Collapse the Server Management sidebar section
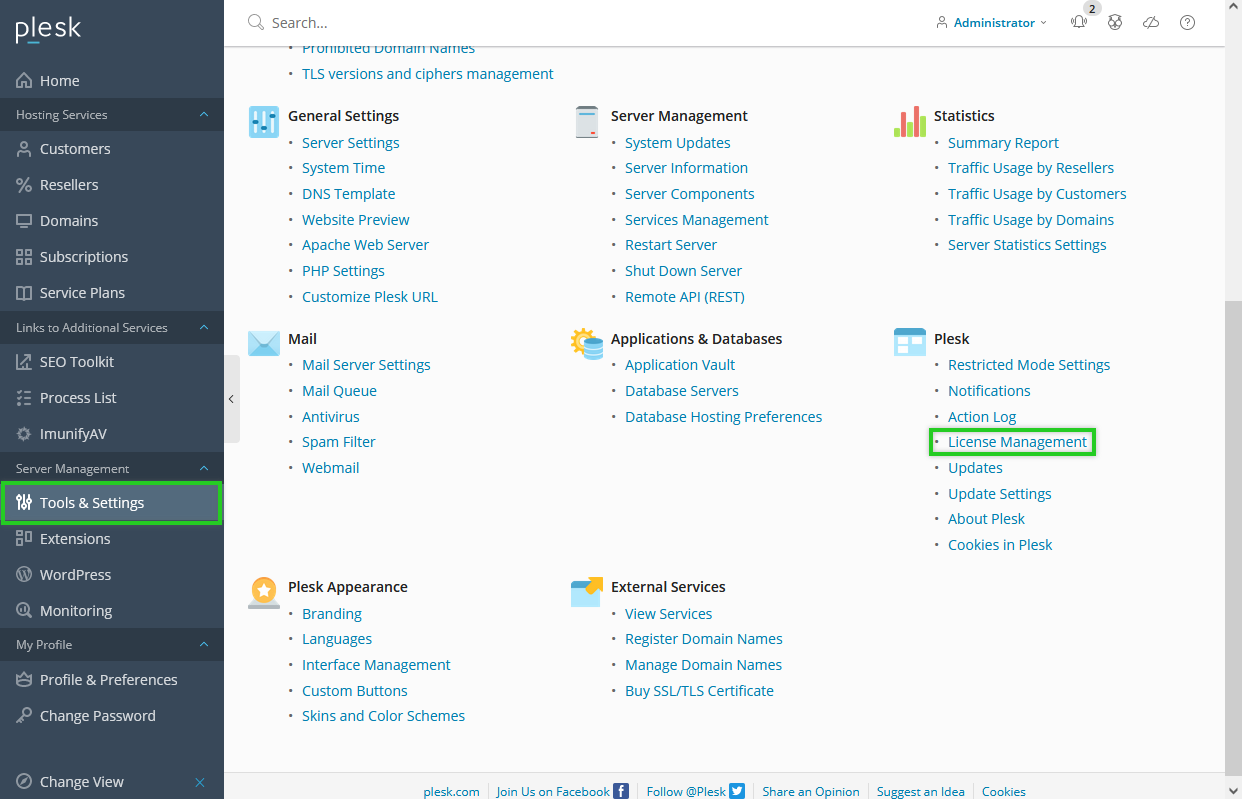The height and width of the screenshot is (799, 1242). click(x=204, y=468)
